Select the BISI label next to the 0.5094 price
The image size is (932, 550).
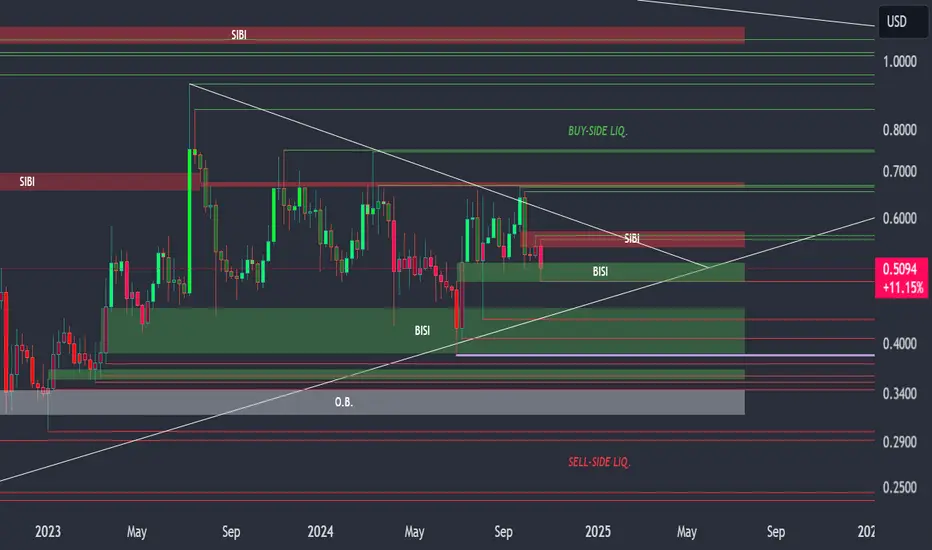click(600, 272)
